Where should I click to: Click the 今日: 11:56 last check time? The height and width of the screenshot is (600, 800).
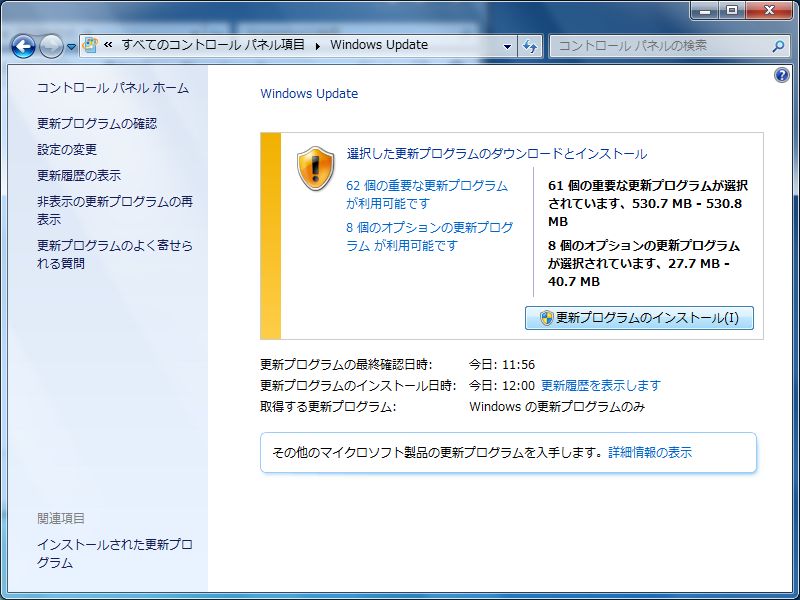[502, 364]
